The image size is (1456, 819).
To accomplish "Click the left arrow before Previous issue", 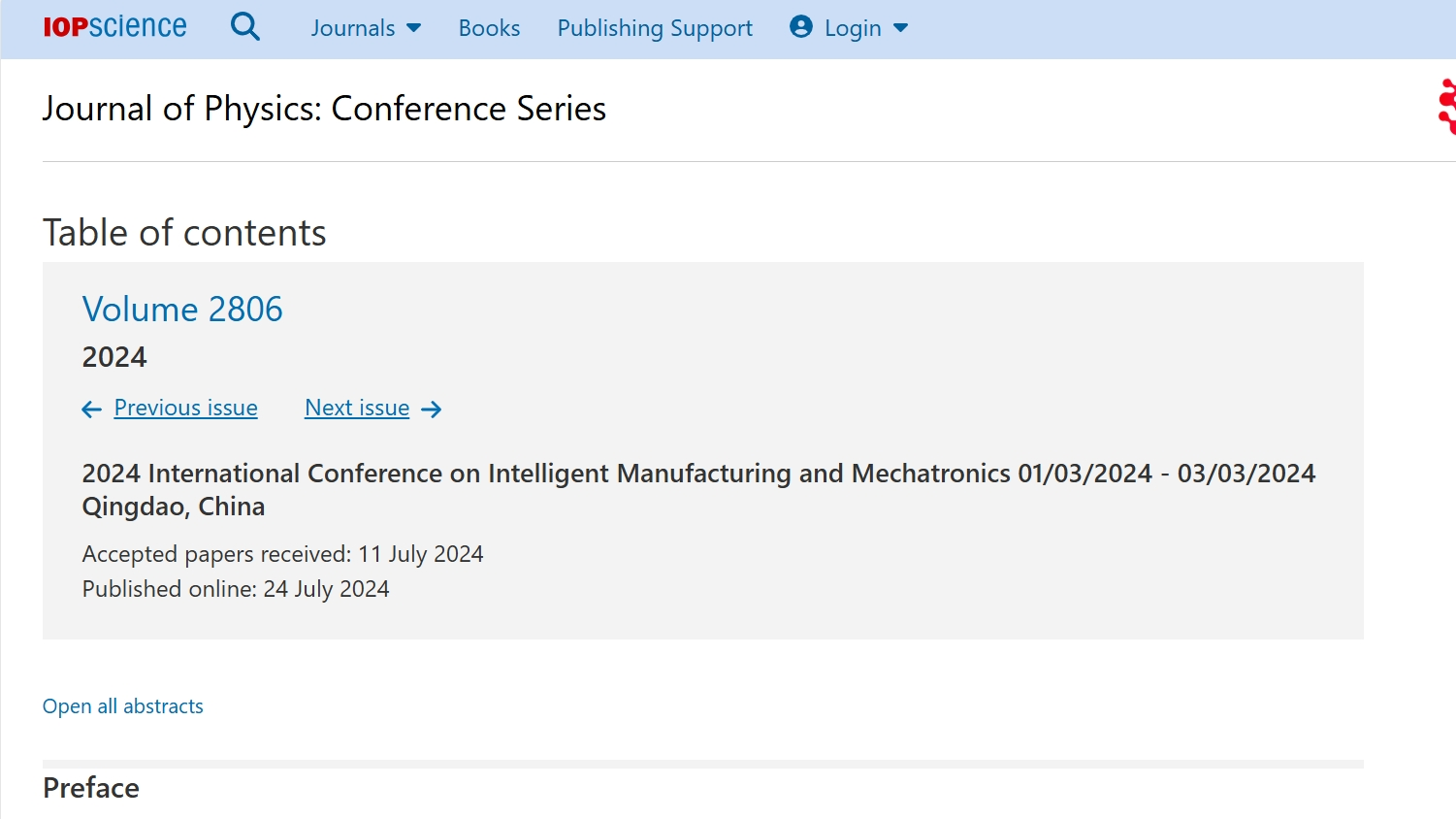I will point(92,409).
